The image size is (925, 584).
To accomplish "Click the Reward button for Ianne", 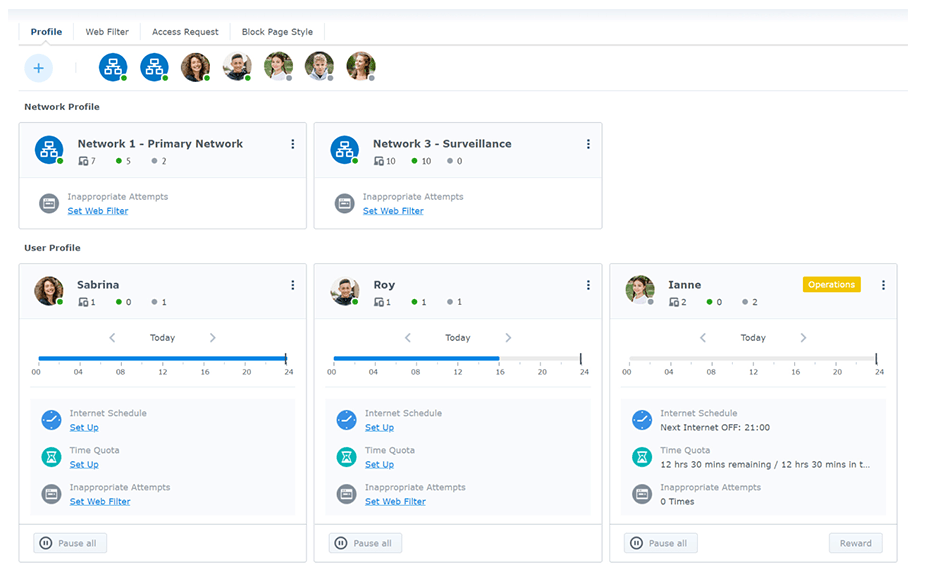I will [x=855, y=543].
